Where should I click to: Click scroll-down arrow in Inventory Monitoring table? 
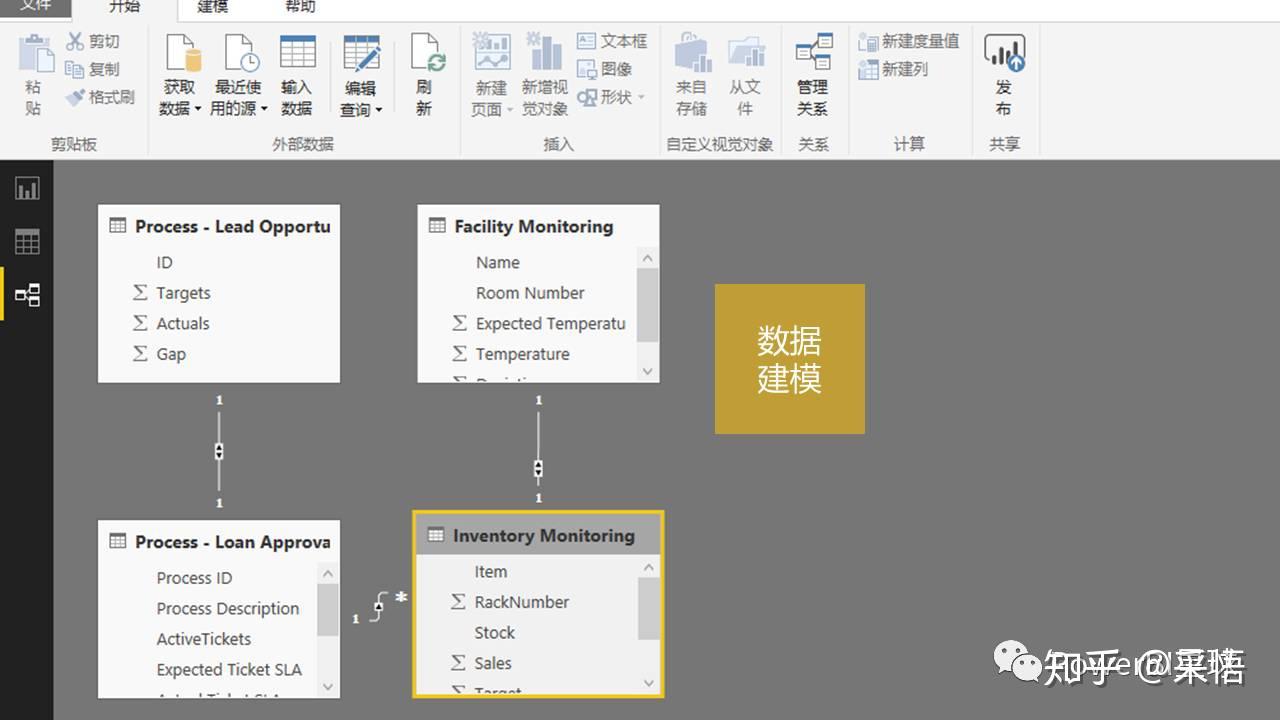pos(648,683)
